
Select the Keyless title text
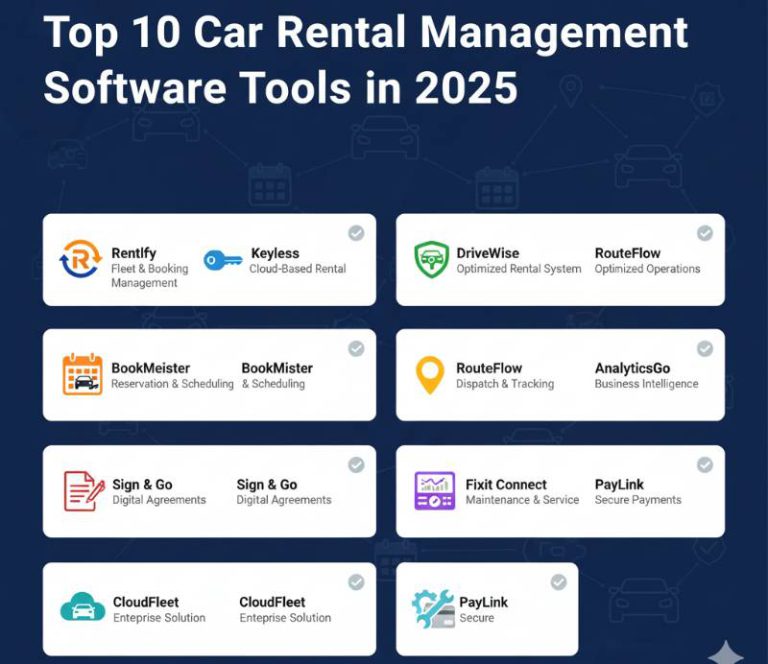pyautogui.click(x=275, y=253)
